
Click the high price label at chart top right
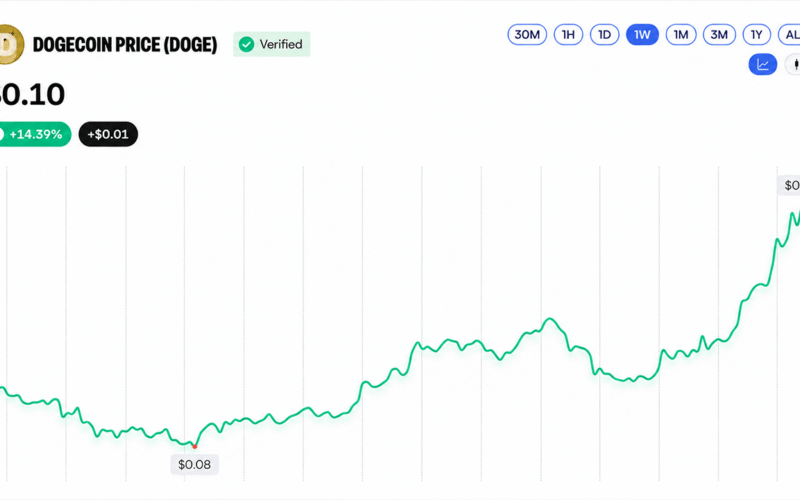click(789, 185)
